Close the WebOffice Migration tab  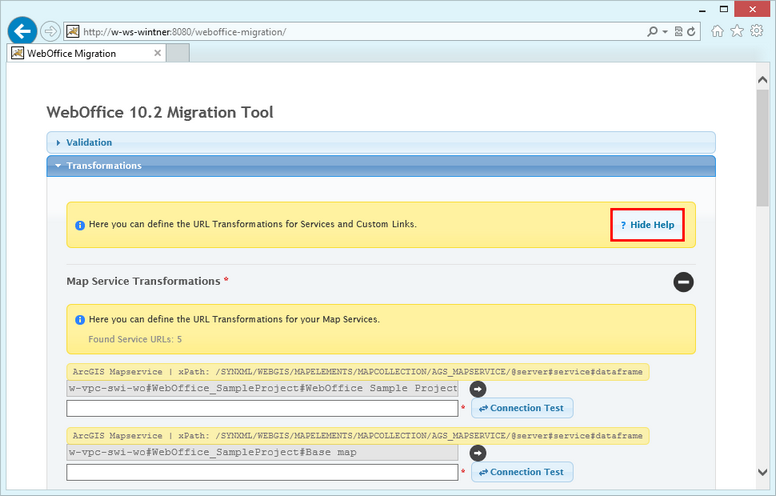pyautogui.click(x=157, y=53)
